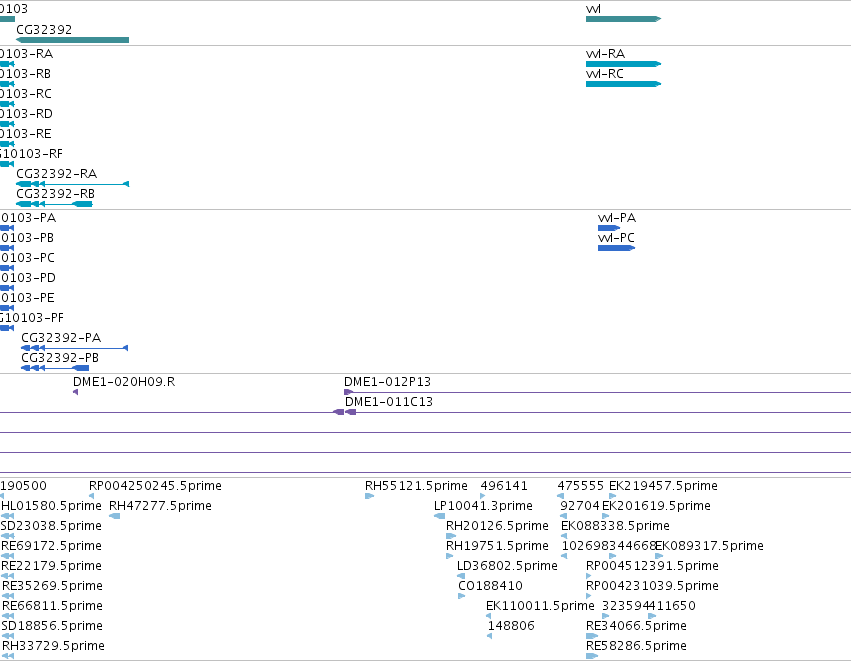The width and height of the screenshot is (851, 661).
Task: Select the EK110011.5prime EST
Action: [488, 616]
